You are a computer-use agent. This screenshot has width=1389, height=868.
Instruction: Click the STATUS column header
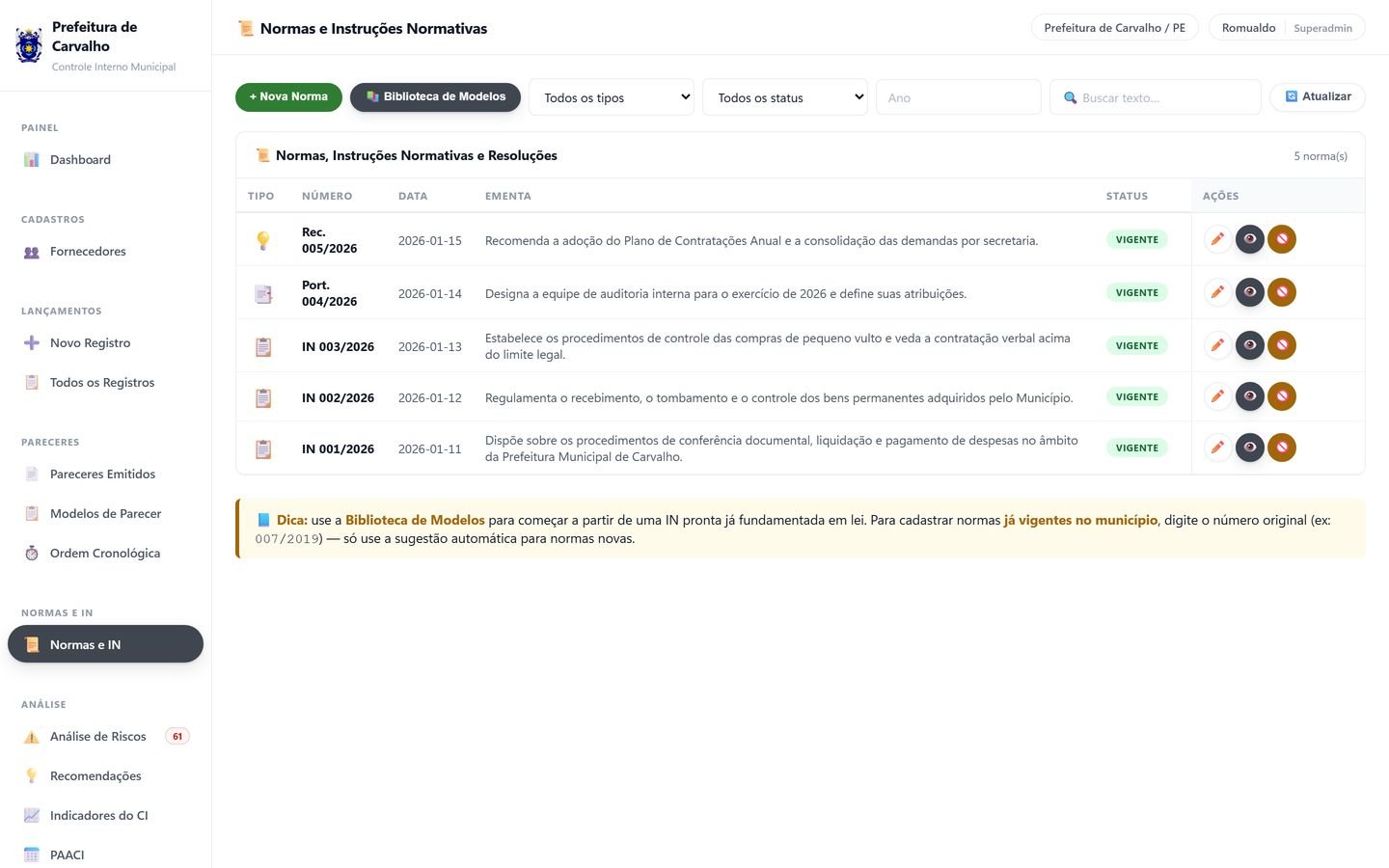[x=1127, y=196]
